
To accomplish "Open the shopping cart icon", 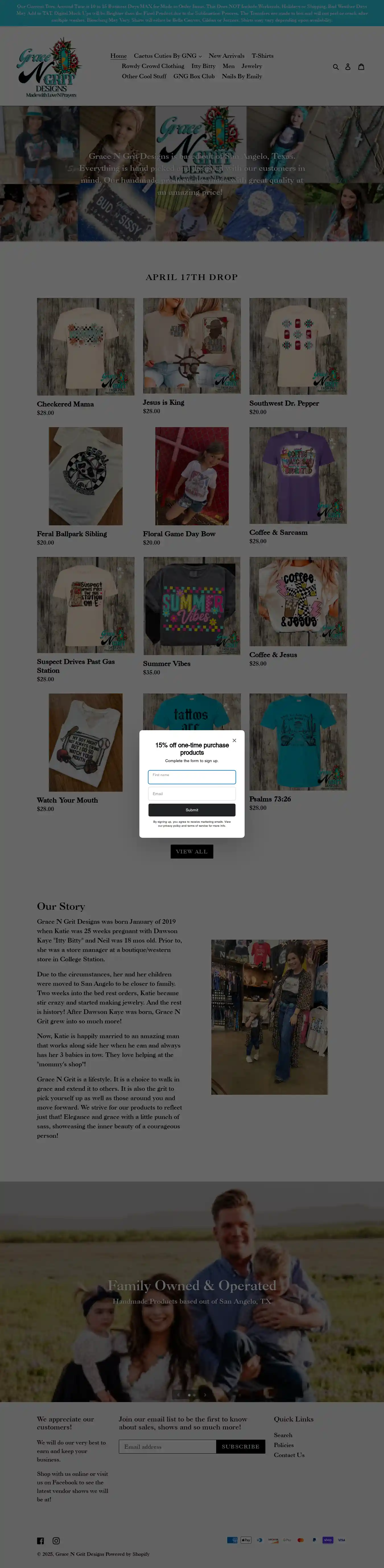I will click(361, 67).
